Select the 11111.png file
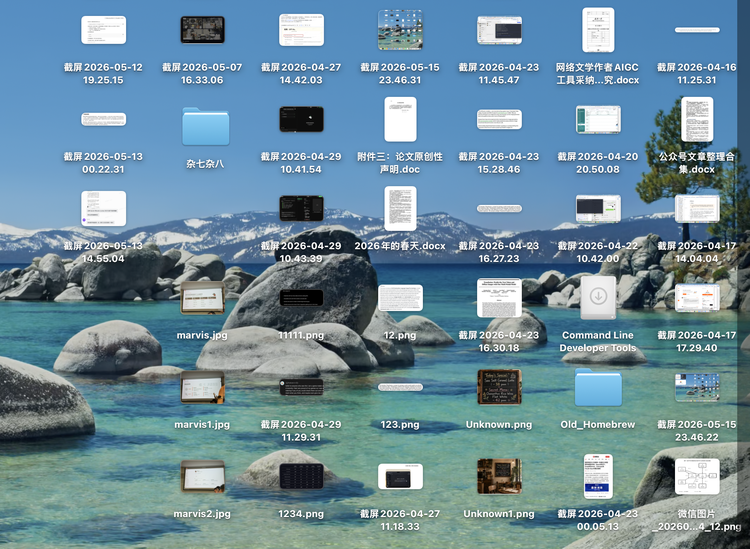 tap(301, 297)
